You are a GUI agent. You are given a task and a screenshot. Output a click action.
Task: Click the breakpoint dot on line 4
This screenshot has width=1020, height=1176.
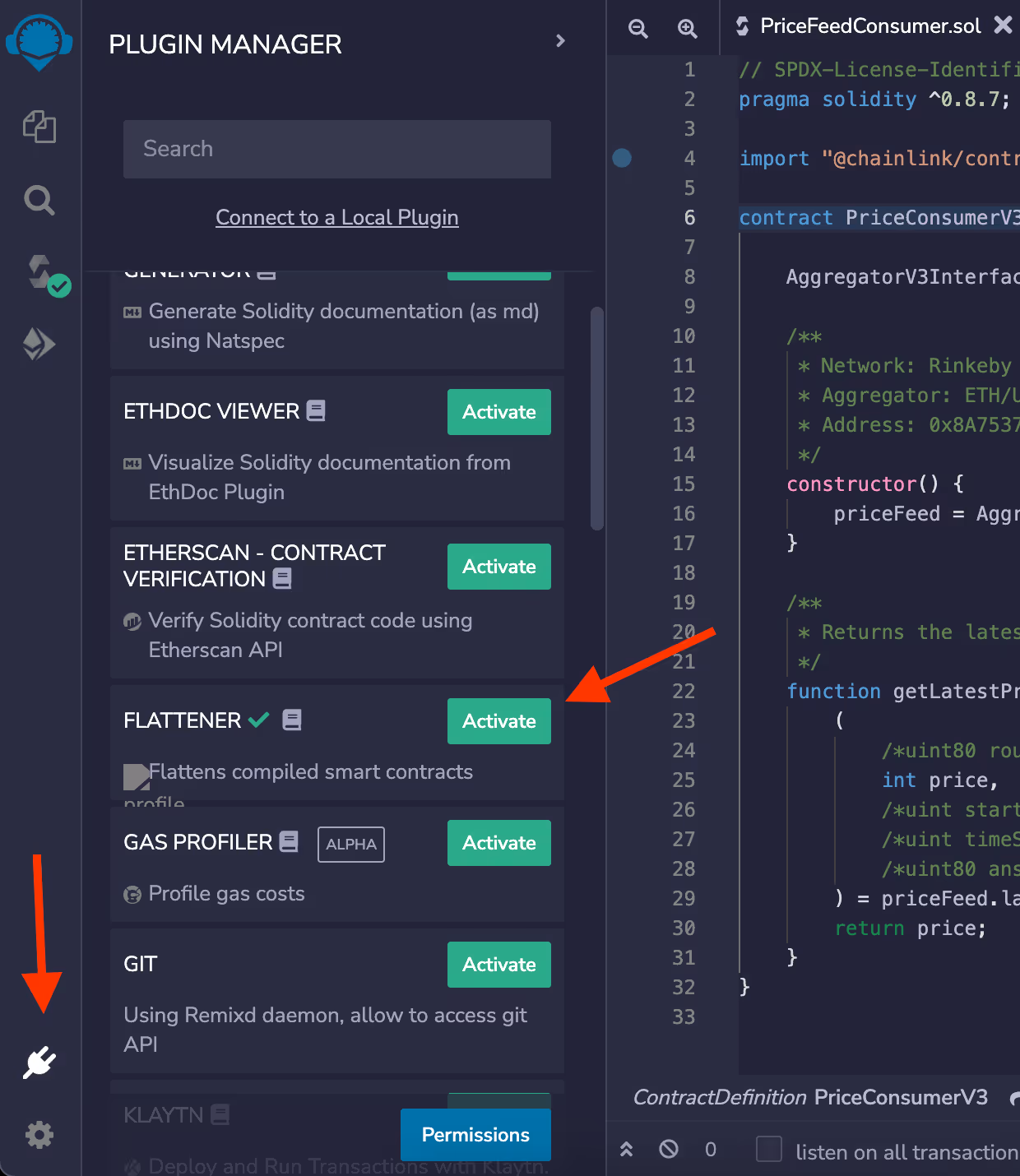point(622,158)
